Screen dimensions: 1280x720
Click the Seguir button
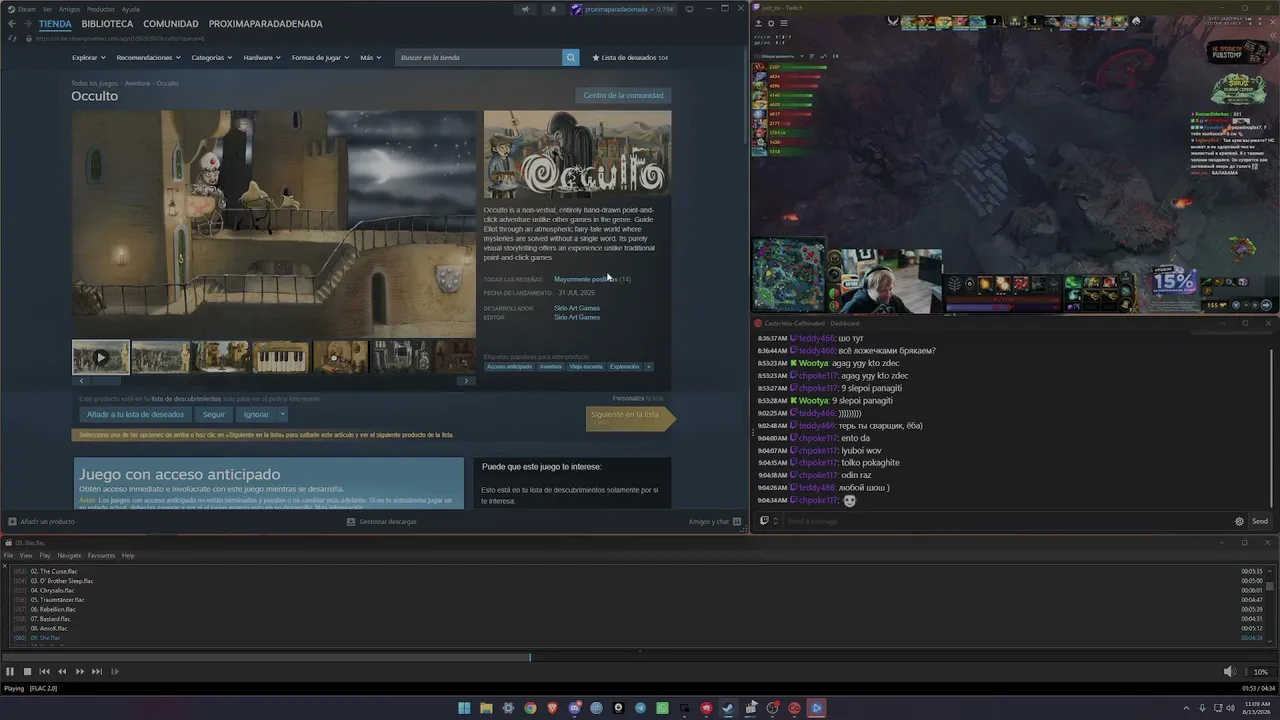pyautogui.click(x=214, y=414)
